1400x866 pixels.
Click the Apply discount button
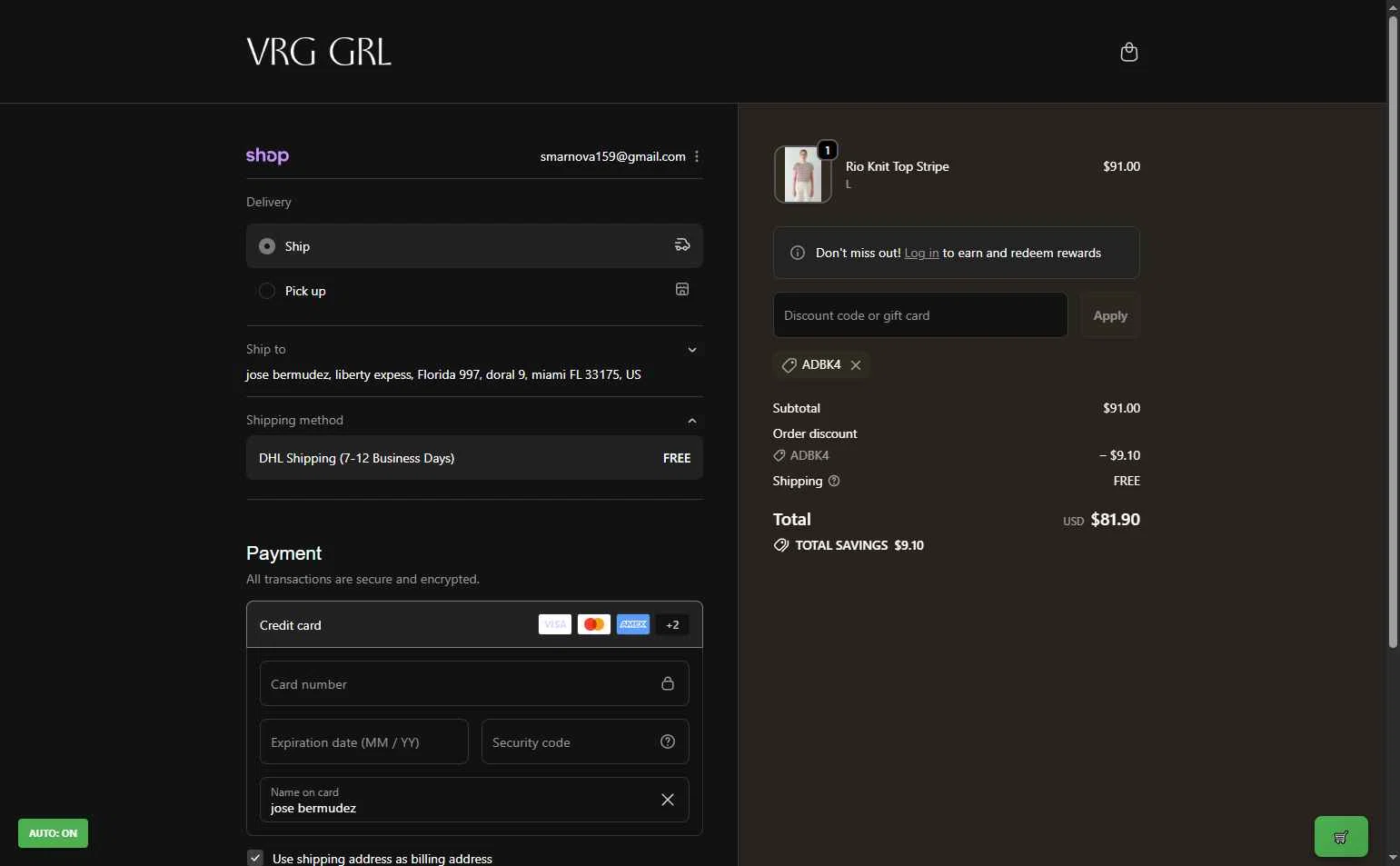1110,315
